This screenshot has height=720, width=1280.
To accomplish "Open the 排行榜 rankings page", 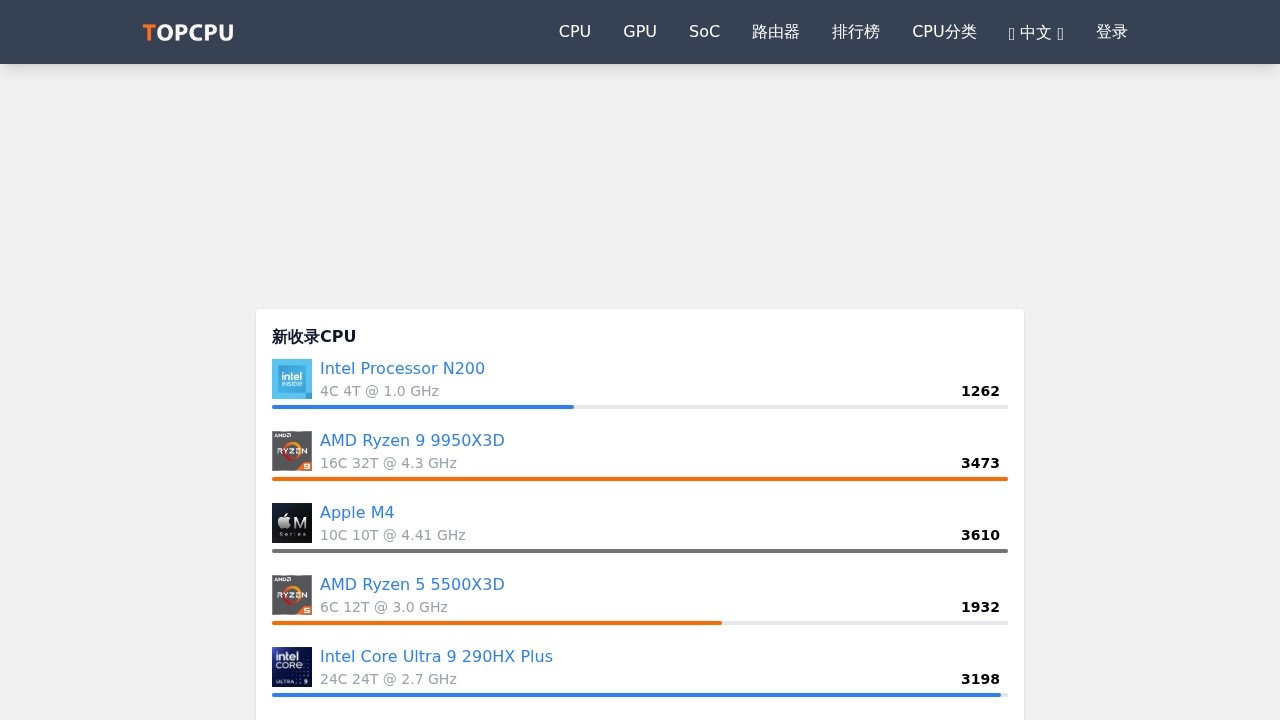I will [x=856, y=32].
